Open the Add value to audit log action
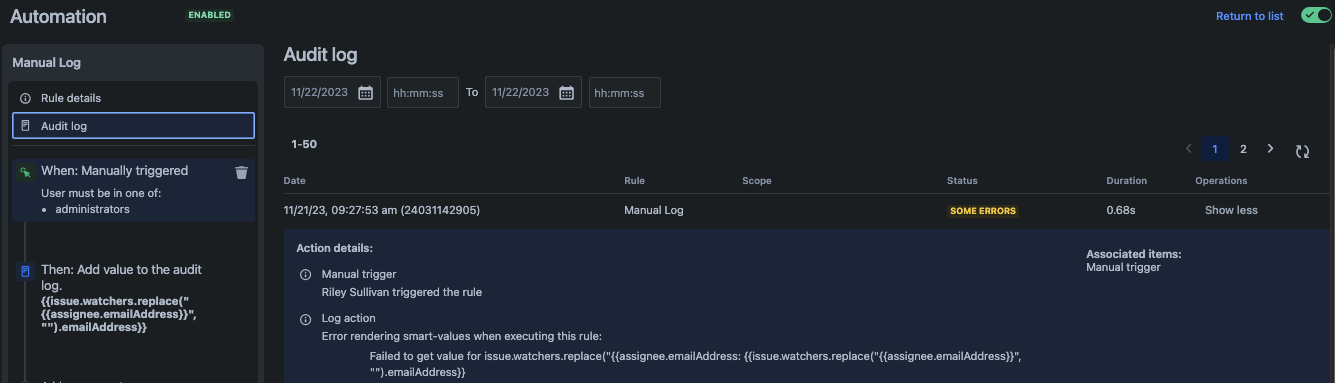 (x=122, y=298)
